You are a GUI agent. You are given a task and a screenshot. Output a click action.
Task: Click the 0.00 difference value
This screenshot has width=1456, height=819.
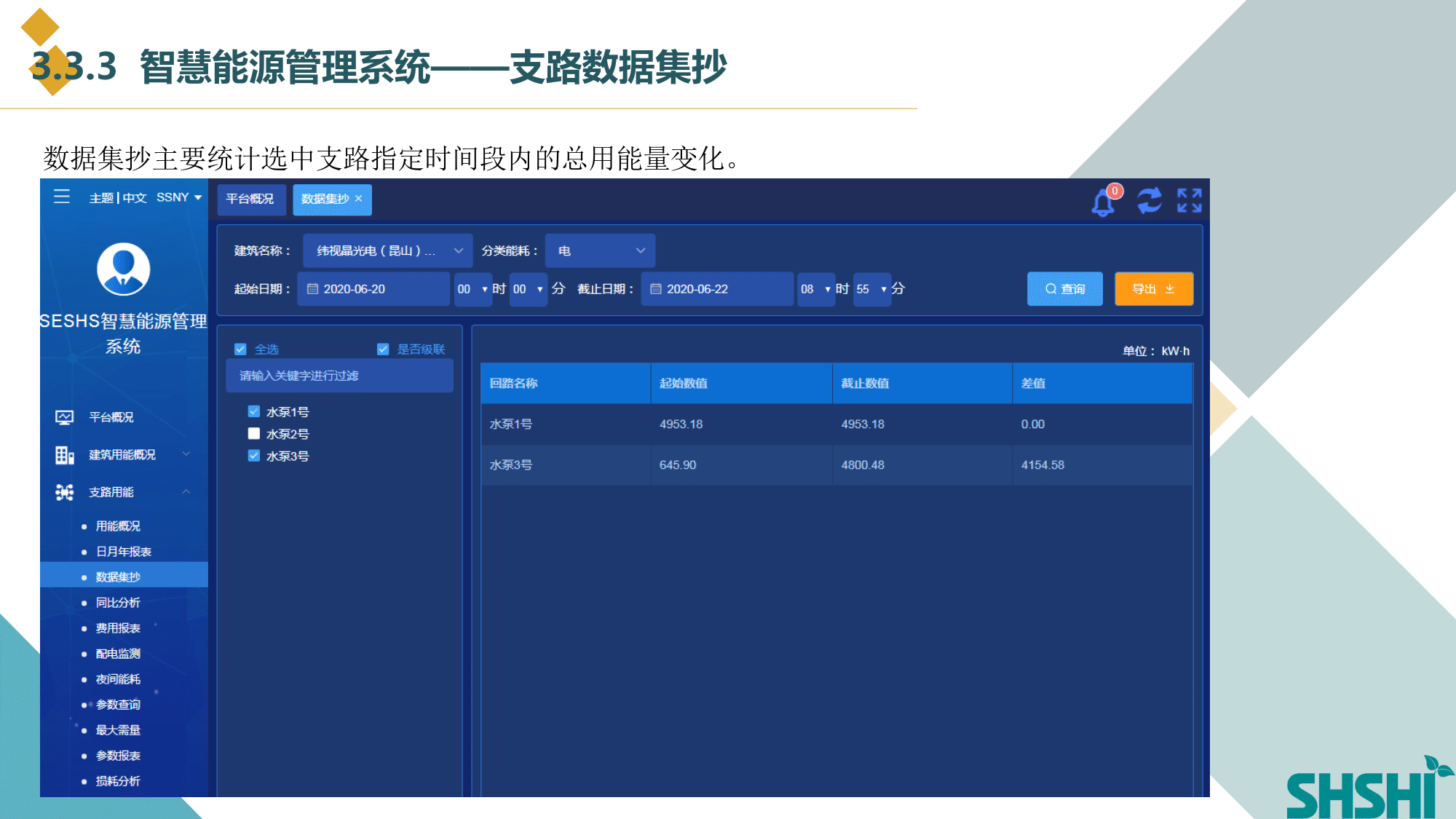(x=1033, y=424)
